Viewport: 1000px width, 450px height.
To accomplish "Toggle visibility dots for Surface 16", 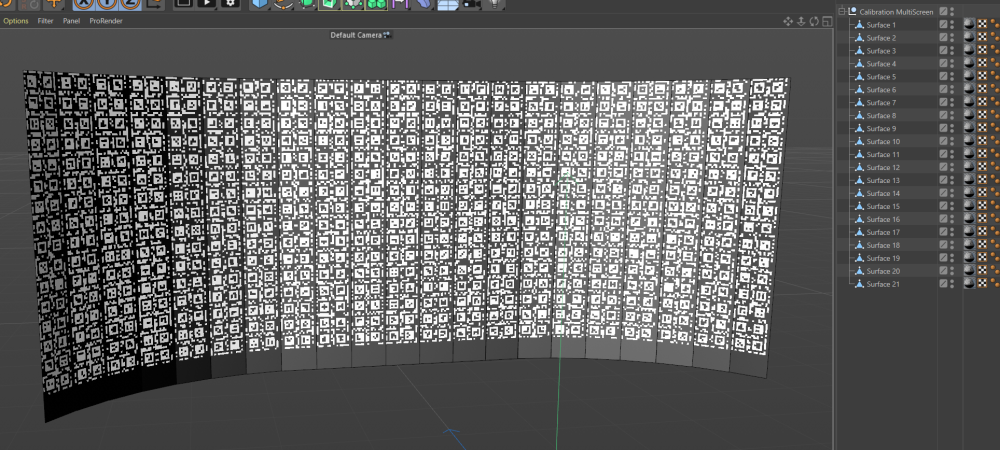I will point(952,219).
